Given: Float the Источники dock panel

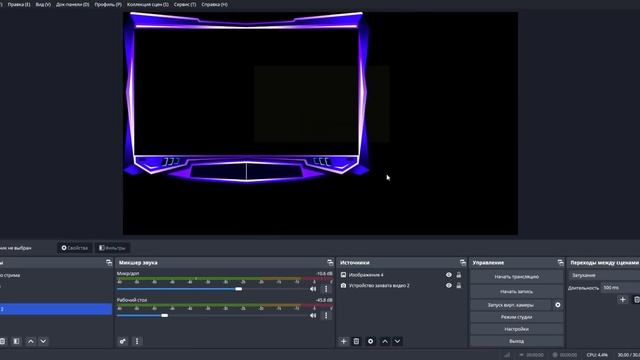Looking at the screenshot, I should 462,262.
